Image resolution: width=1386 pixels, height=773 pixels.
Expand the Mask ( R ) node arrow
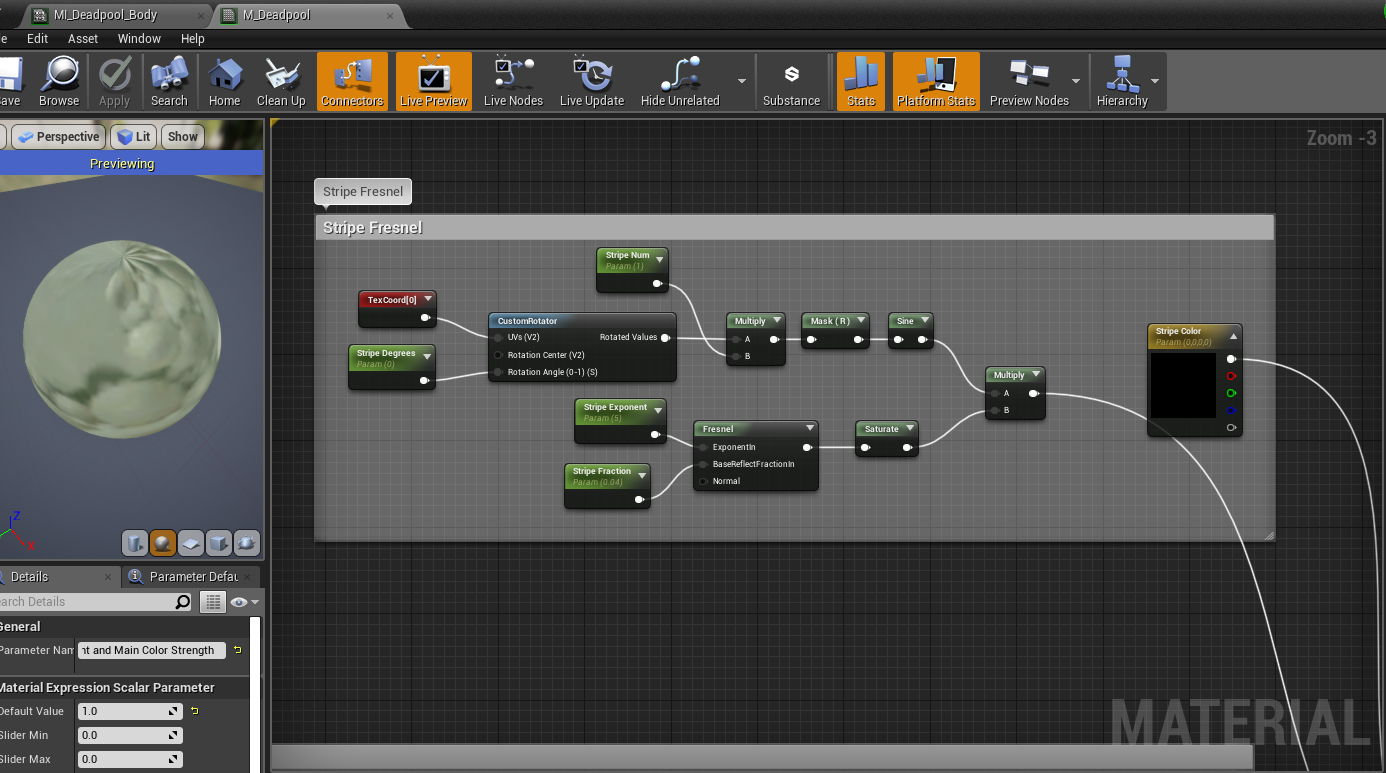pos(862,321)
